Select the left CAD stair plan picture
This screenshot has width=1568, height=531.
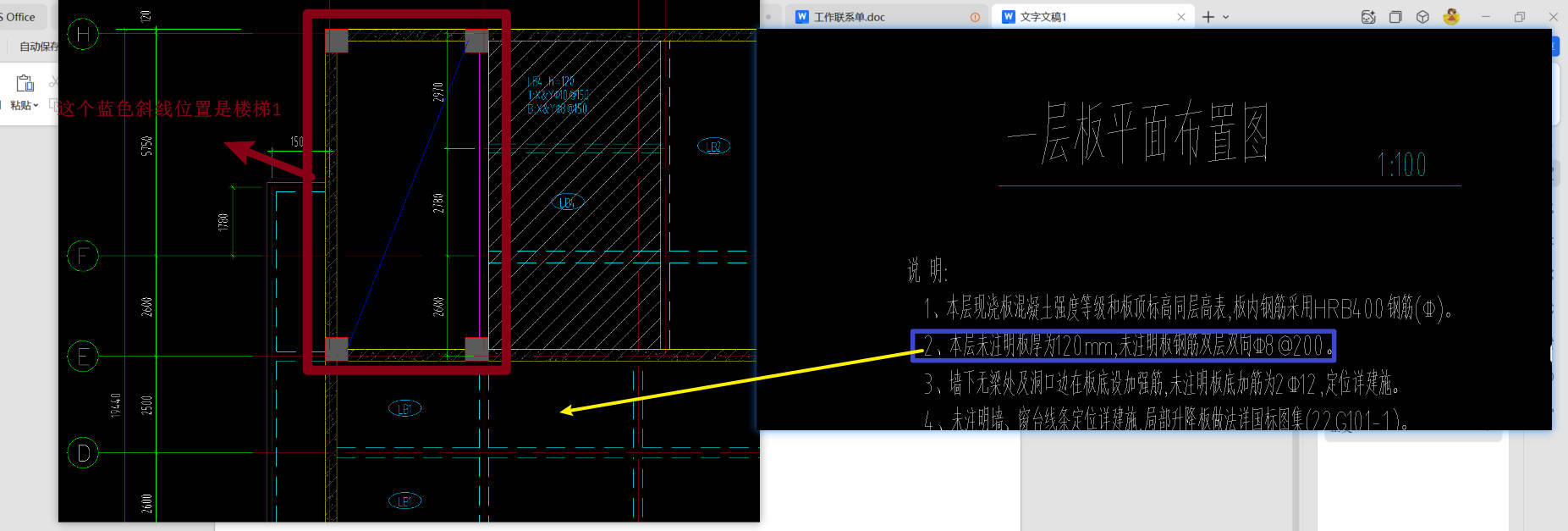[409, 261]
